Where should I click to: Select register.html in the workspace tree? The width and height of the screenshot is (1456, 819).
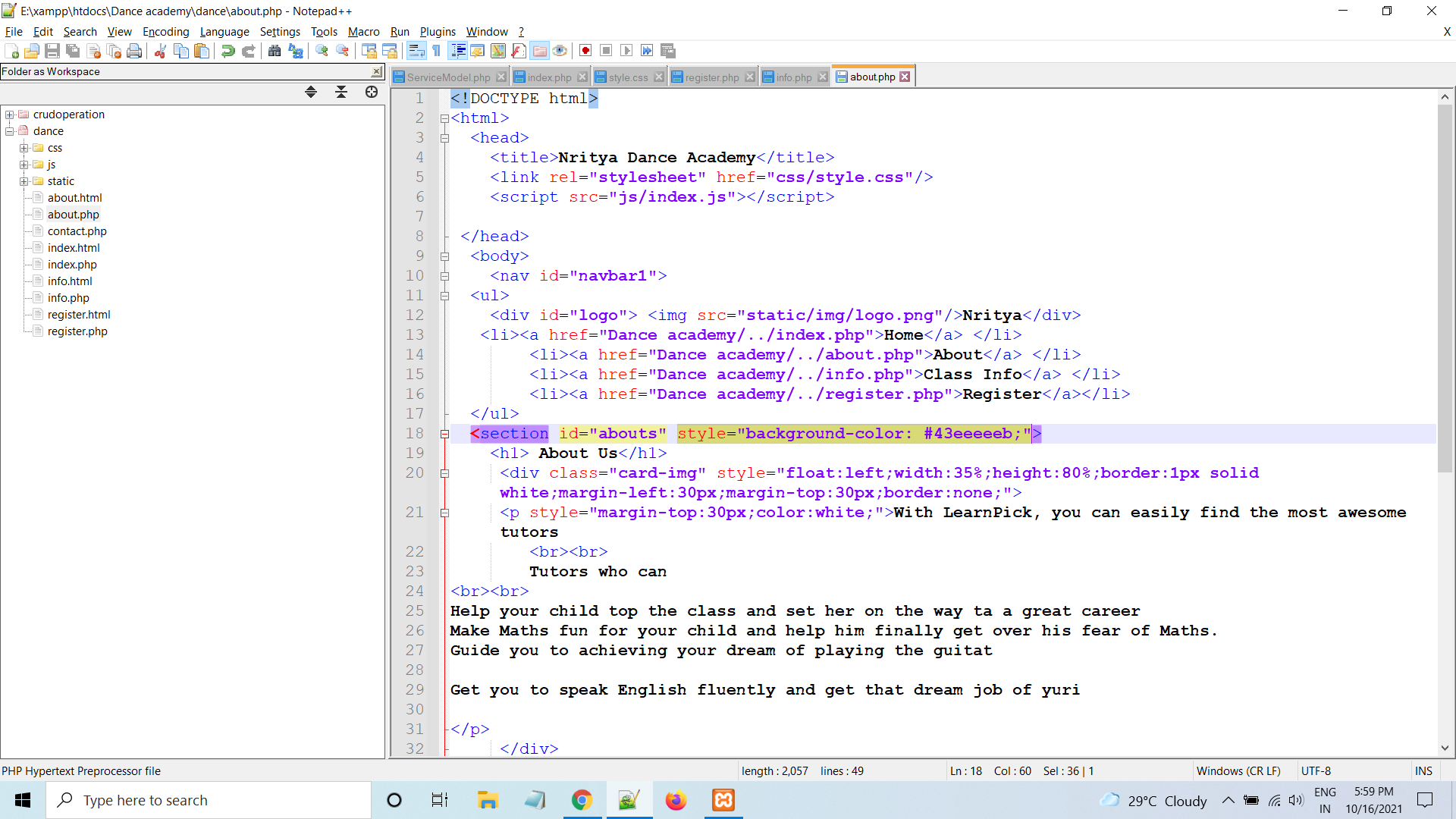pyautogui.click(x=79, y=315)
